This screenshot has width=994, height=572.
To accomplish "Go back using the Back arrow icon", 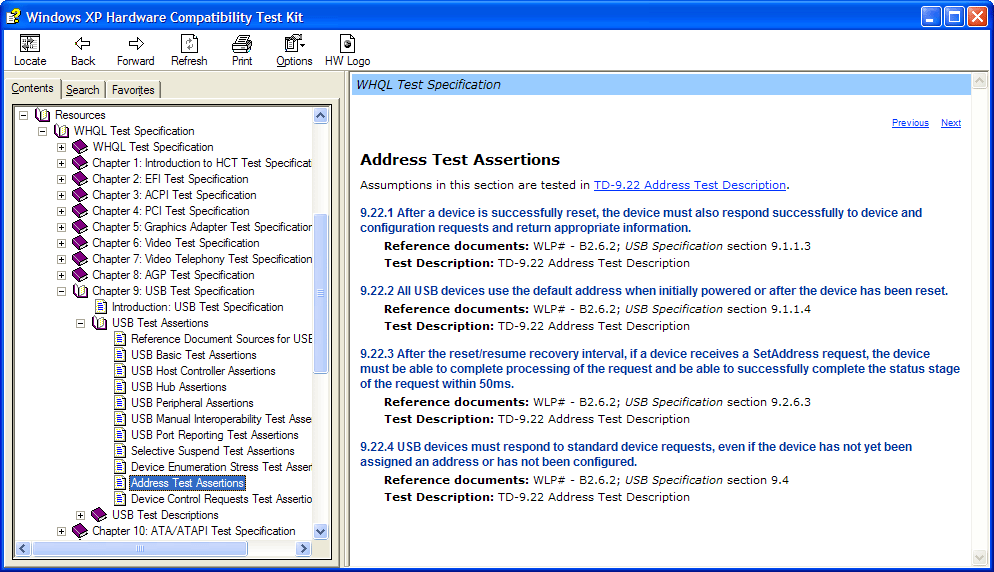I will [x=83, y=44].
